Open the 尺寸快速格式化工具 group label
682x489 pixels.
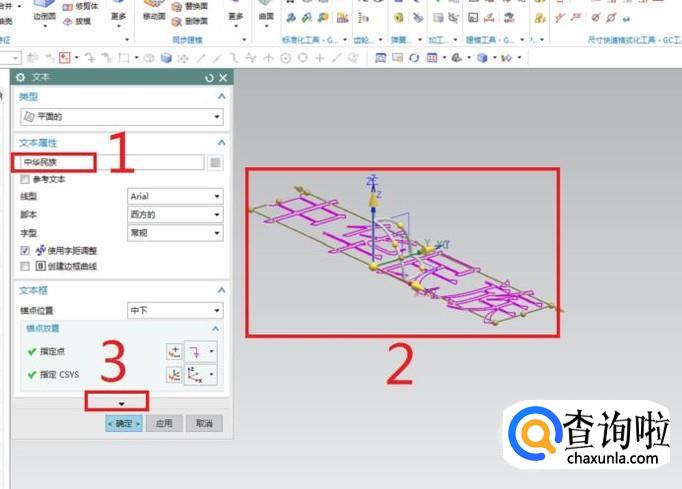coord(634,40)
